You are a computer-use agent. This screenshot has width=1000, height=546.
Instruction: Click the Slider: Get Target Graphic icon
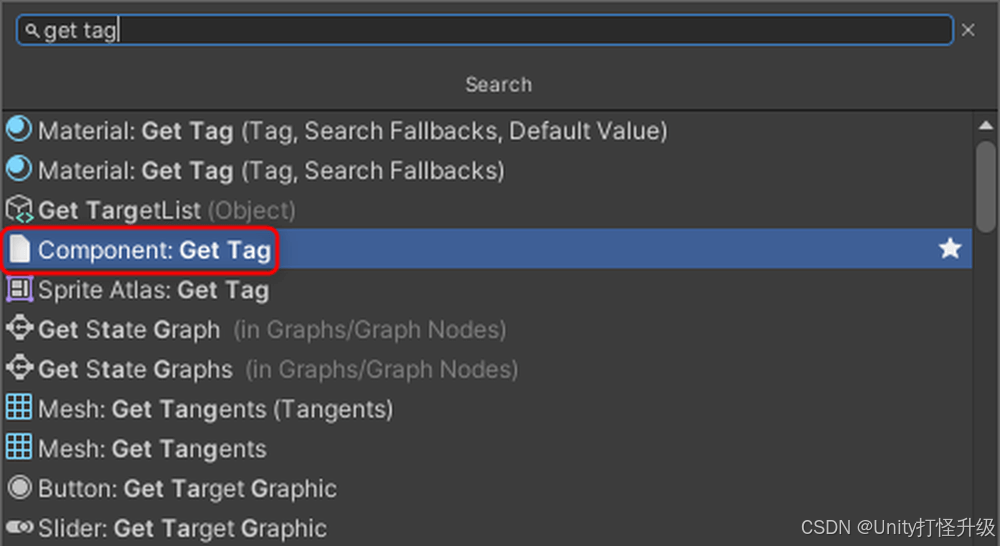coord(19,527)
